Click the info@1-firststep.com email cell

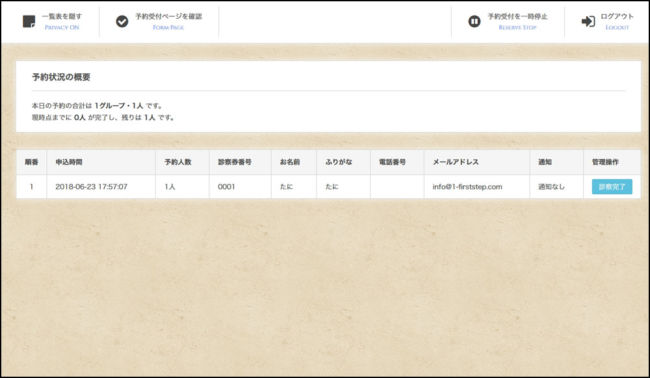467,187
